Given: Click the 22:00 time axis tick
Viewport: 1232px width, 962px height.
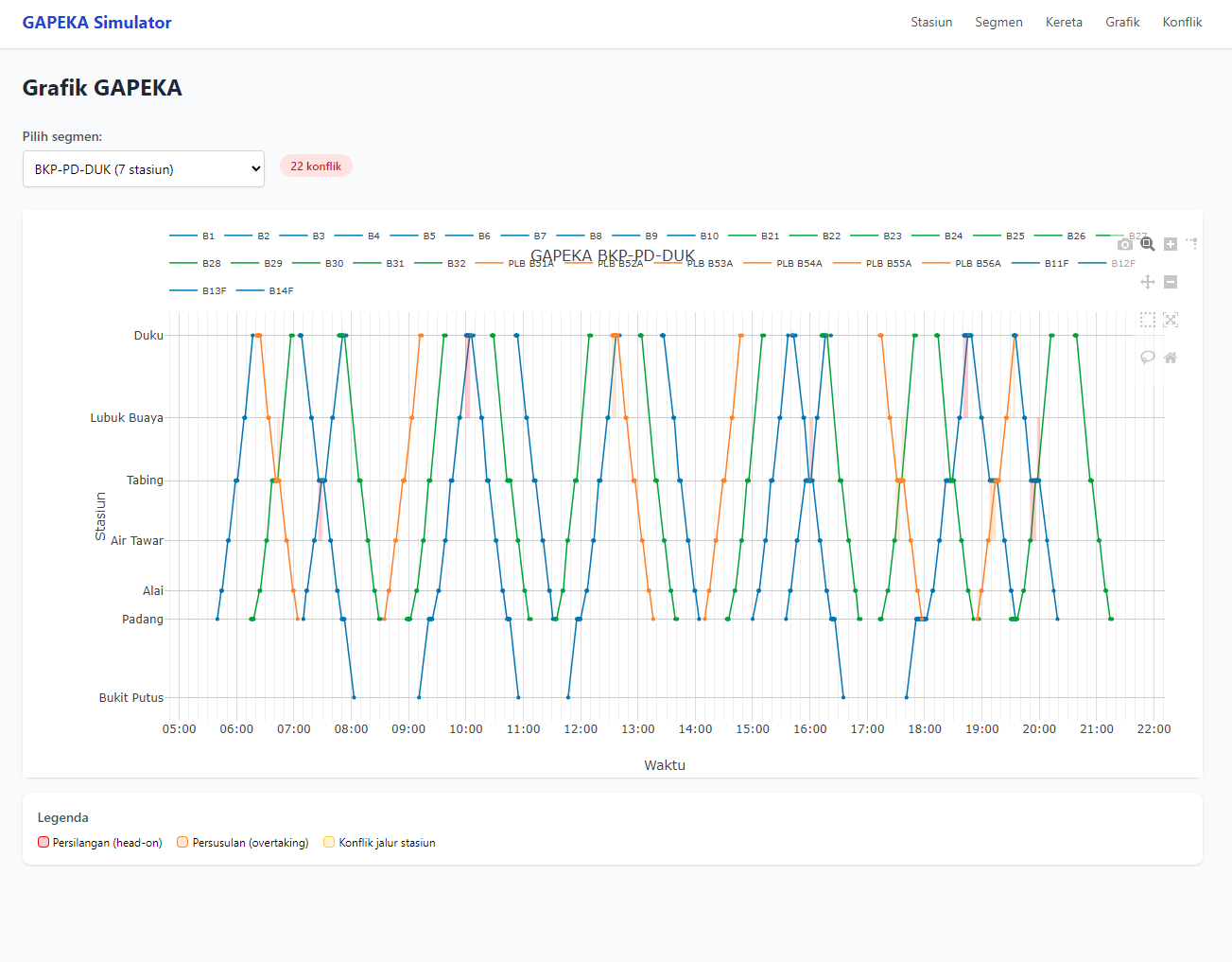Looking at the screenshot, I should [x=1154, y=728].
